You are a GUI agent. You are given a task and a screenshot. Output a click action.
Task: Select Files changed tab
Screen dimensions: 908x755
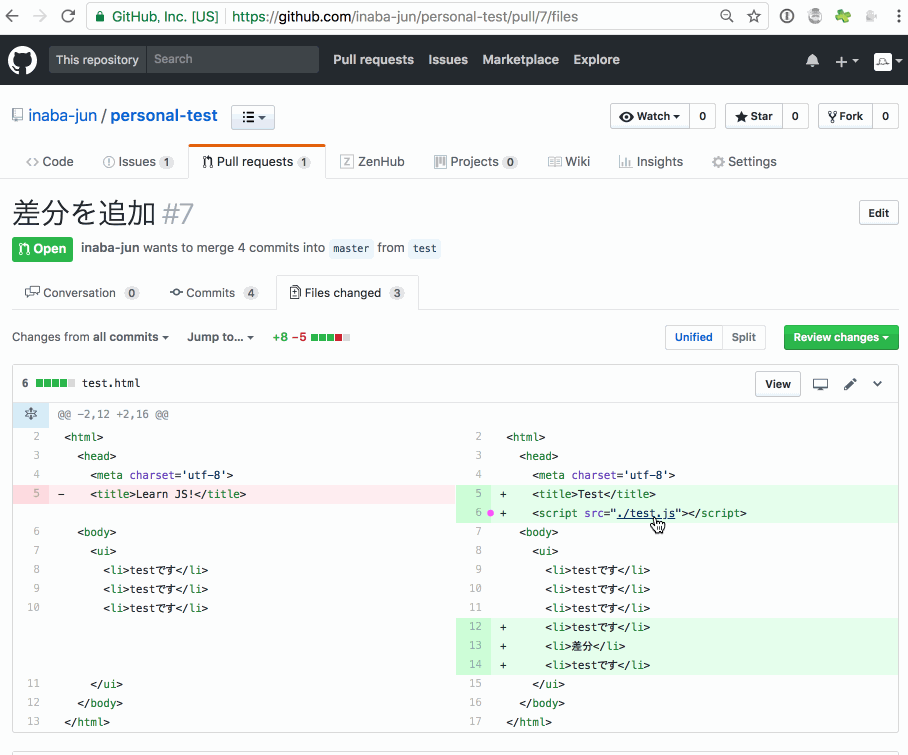click(347, 293)
